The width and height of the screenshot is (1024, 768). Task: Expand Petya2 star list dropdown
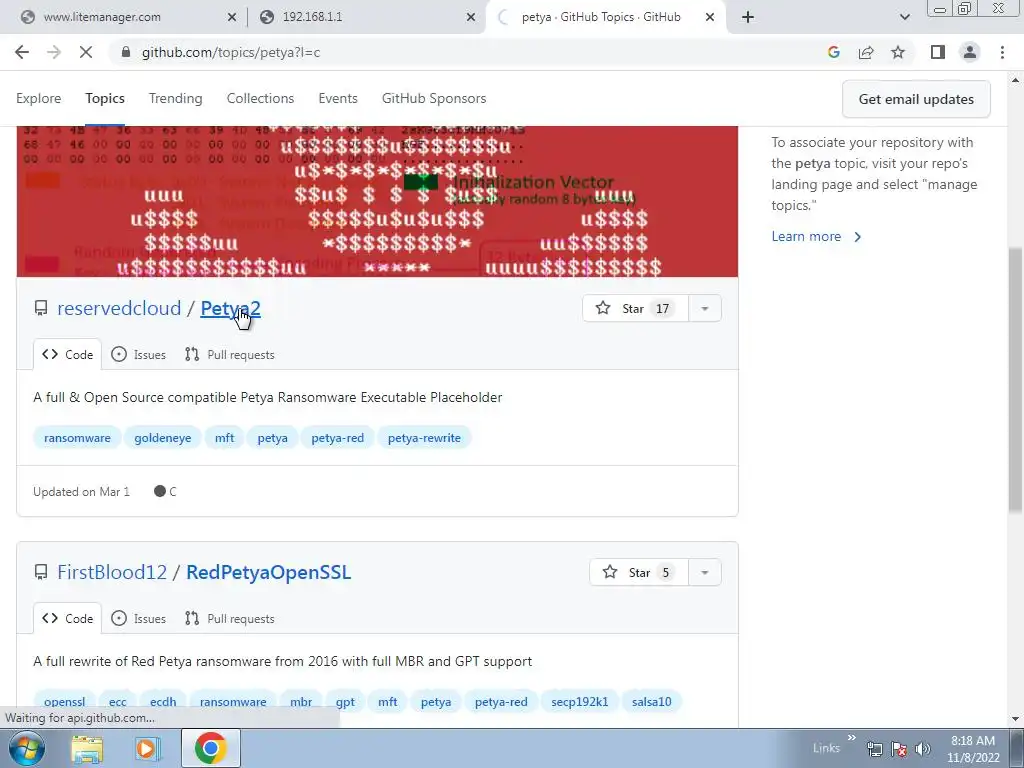coord(705,308)
